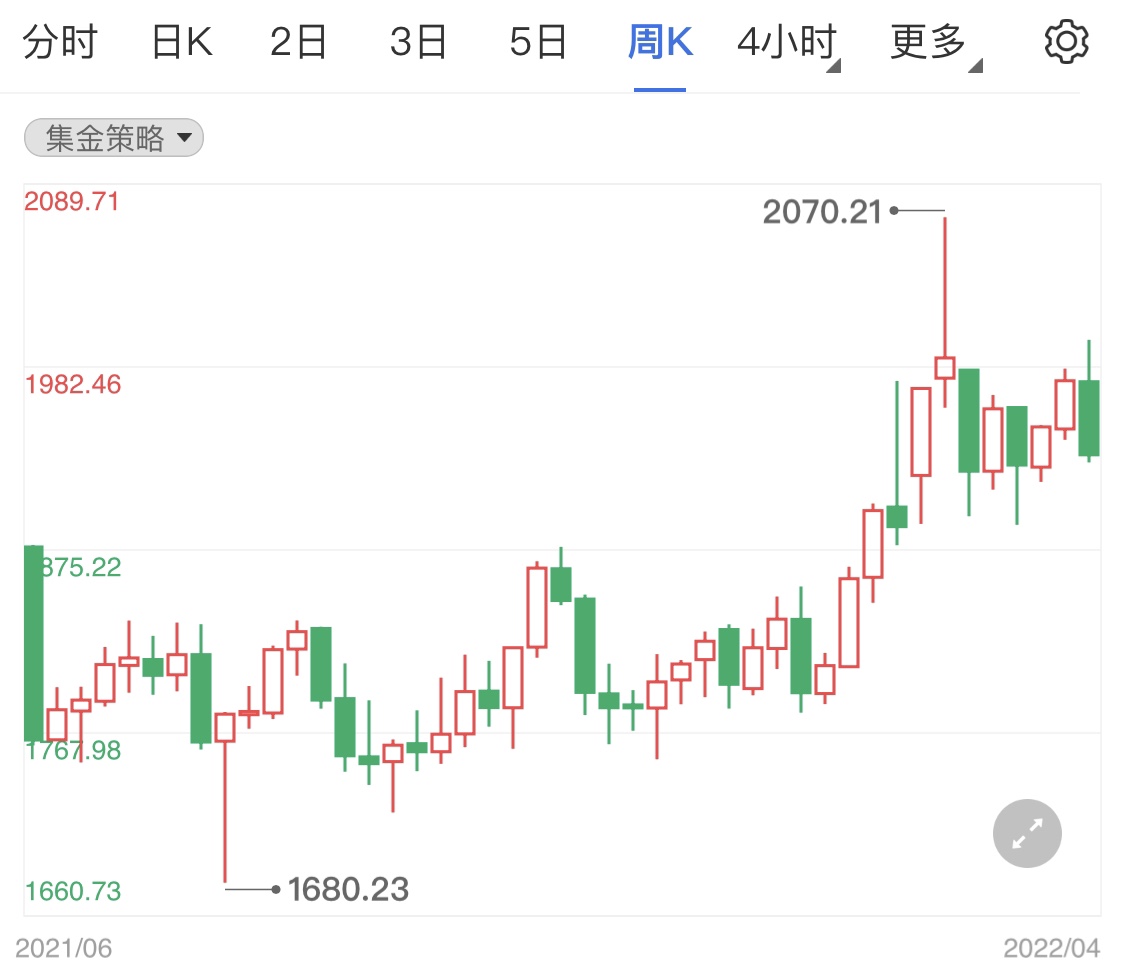The image size is (1125, 969).
Task: Open the 5日 chart tab
Action: tap(538, 43)
